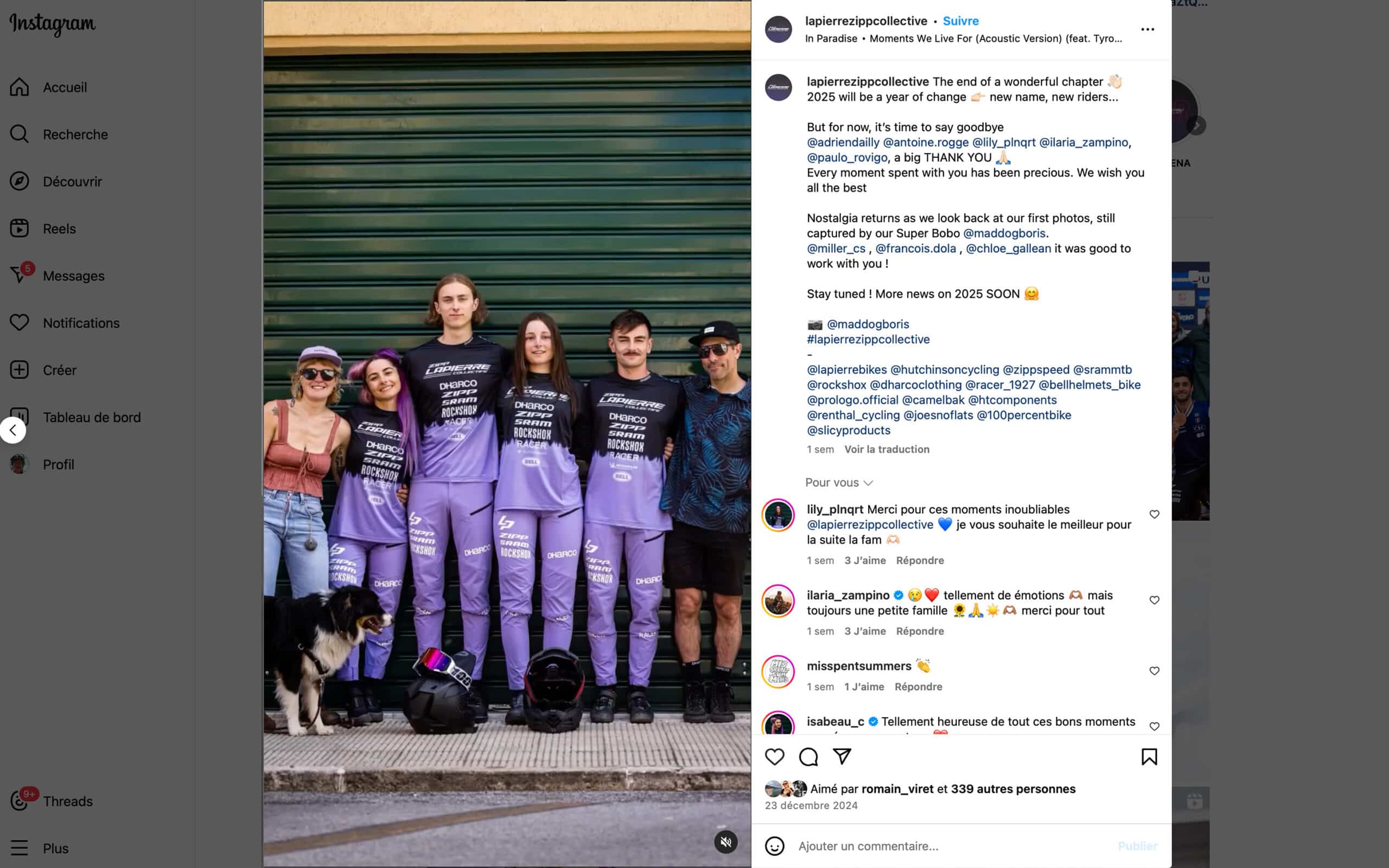This screenshot has height=868, width=1389.
Task: Open the three-dot post options menu
Action: 1148,29
